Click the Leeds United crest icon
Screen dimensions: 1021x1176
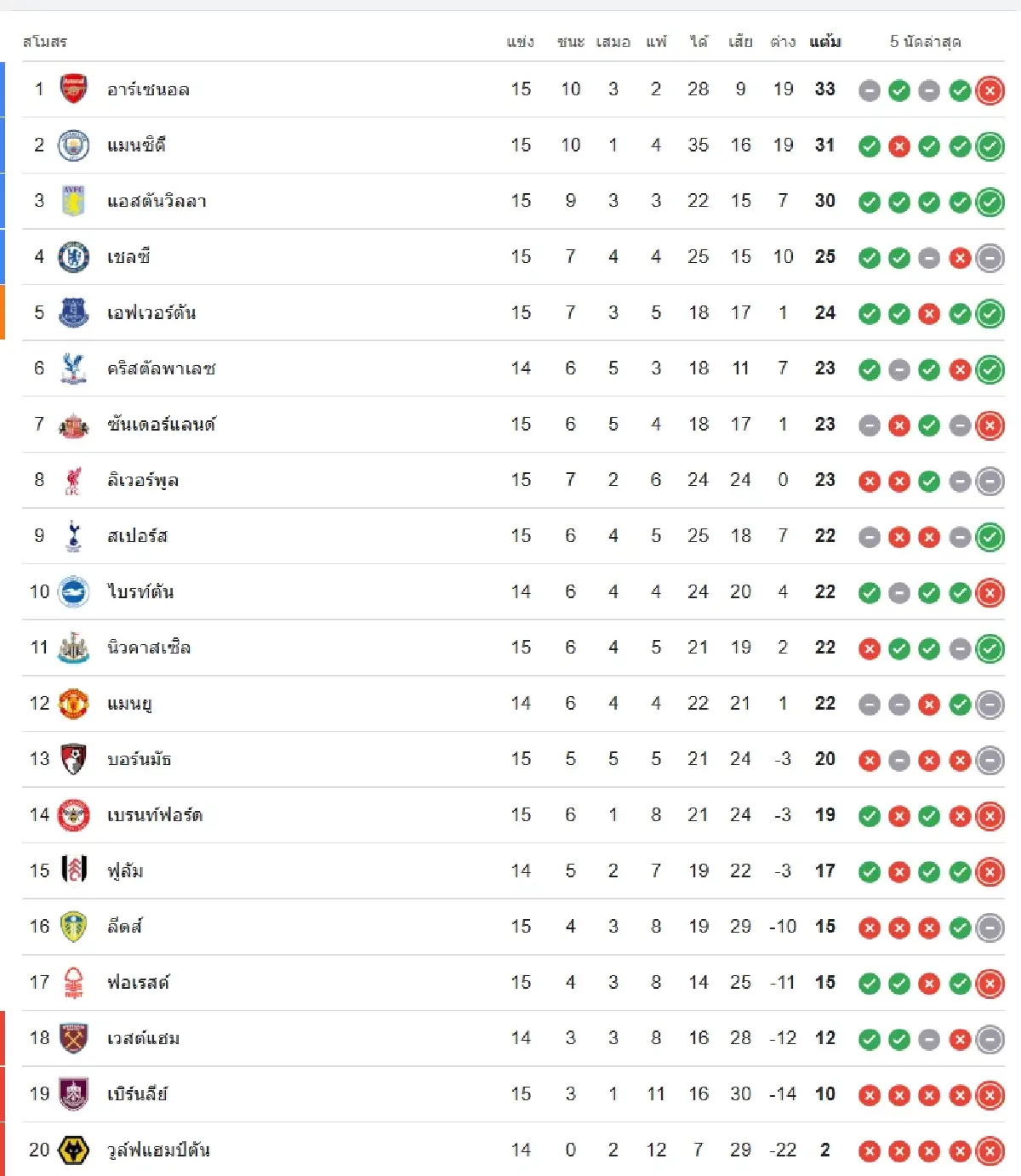(x=74, y=927)
